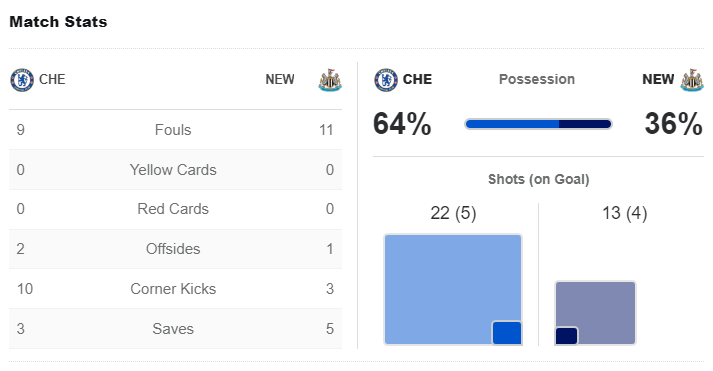Click Newcastle's navy shots on goal square
The image size is (713, 371).
(567, 336)
